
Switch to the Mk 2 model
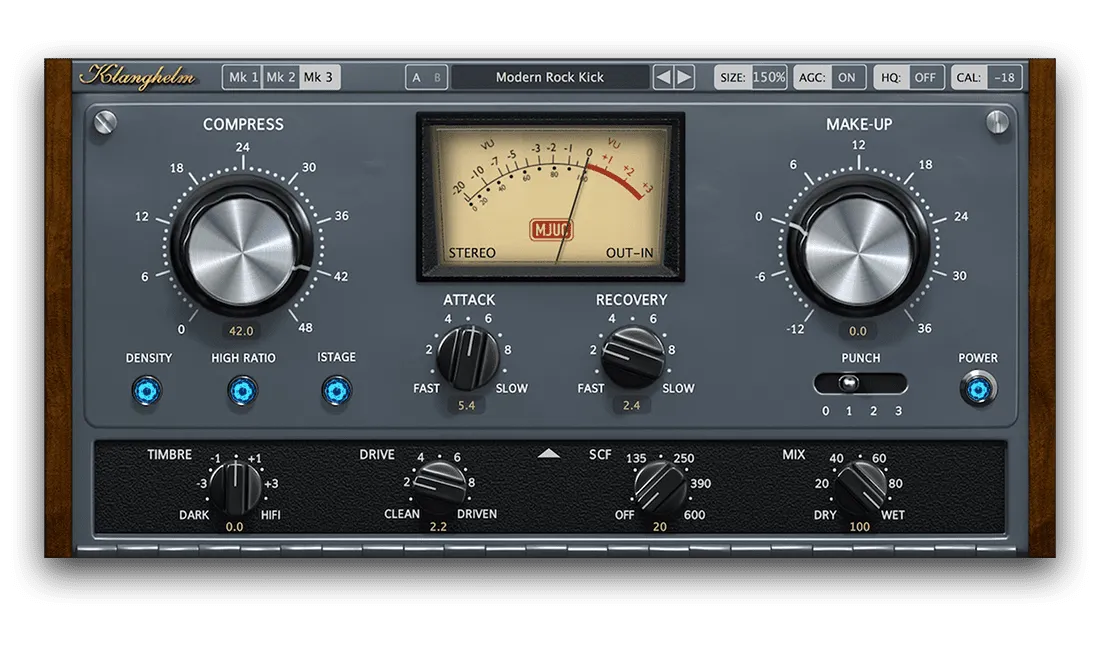click(281, 77)
